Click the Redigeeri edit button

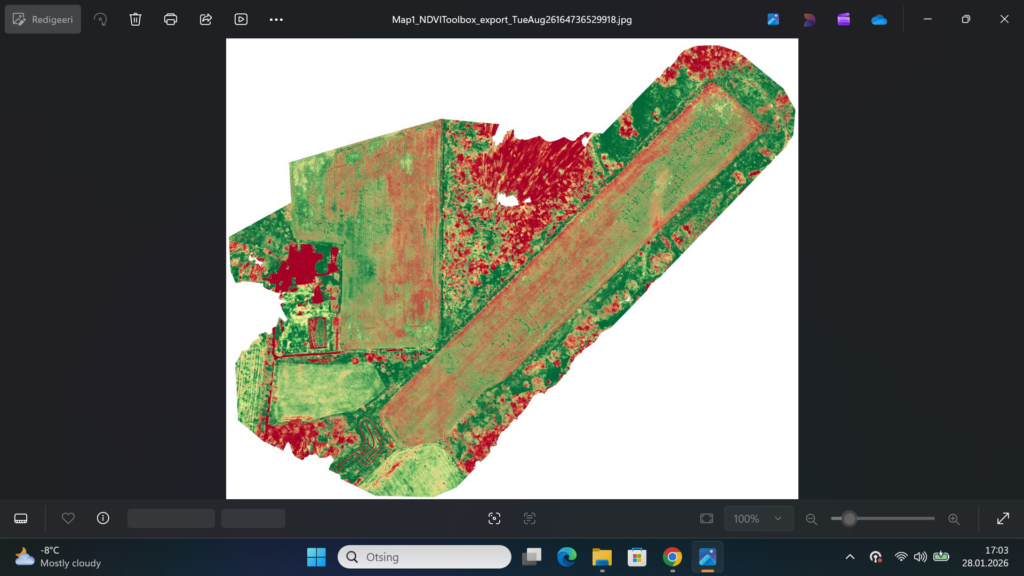43,19
